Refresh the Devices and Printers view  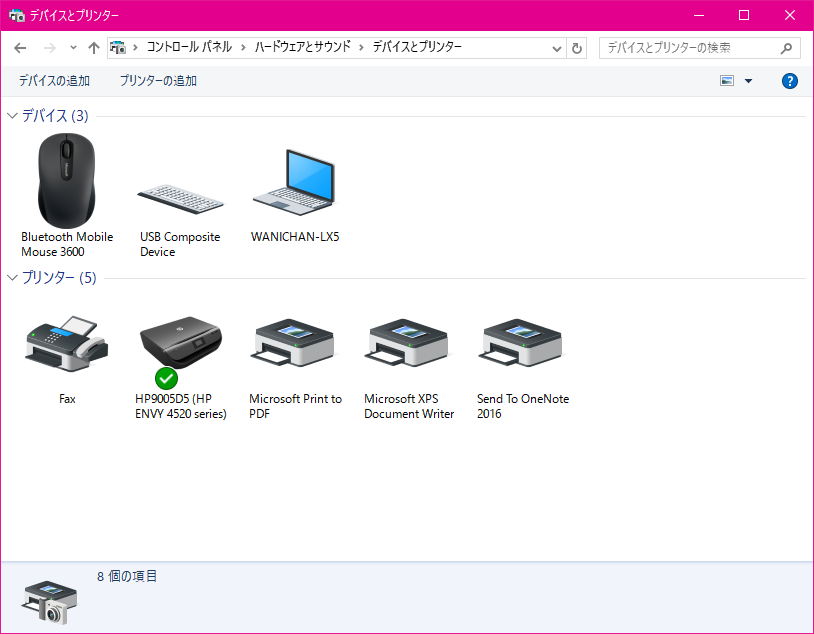(x=577, y=48)
